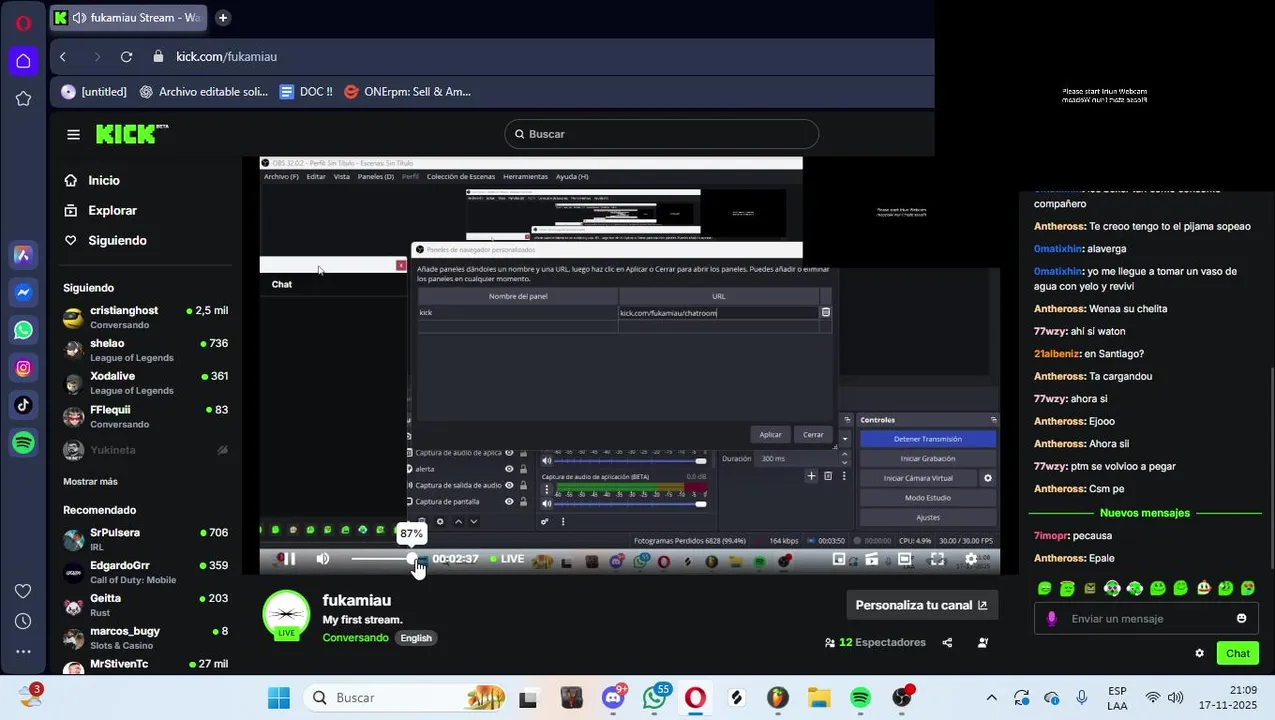Viewport: 1275px width, 720px height.
Task: Open Archivo (F) menu in OBS
Action: [281, 176]
